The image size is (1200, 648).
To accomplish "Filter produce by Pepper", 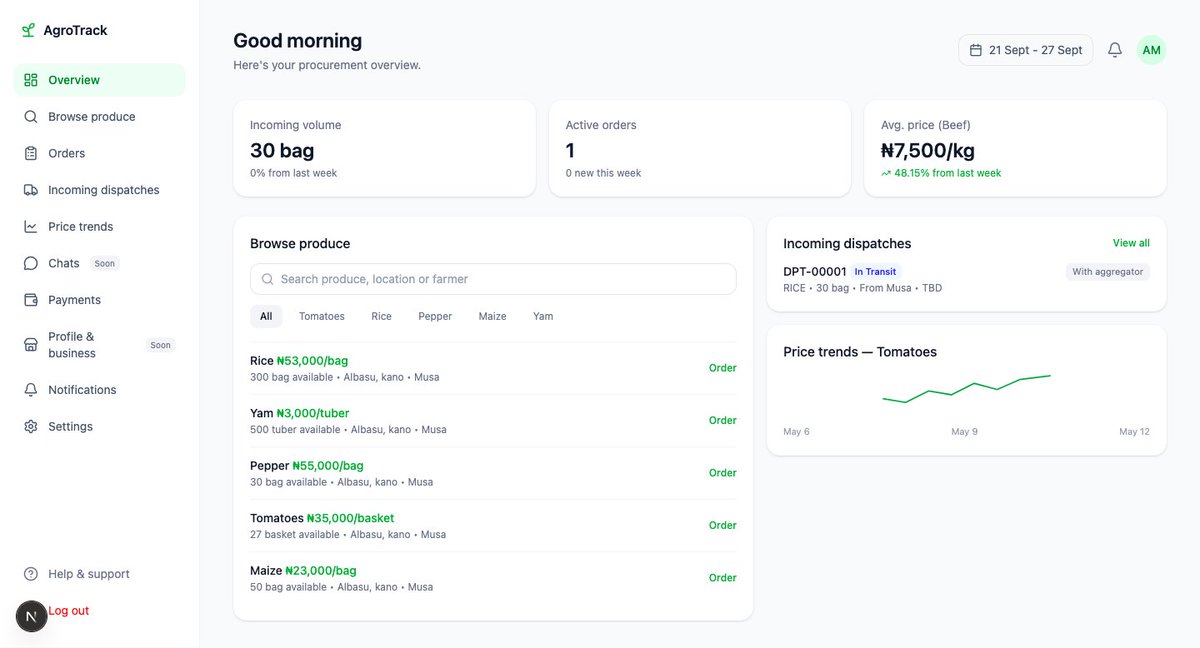I will pos(435,316).
